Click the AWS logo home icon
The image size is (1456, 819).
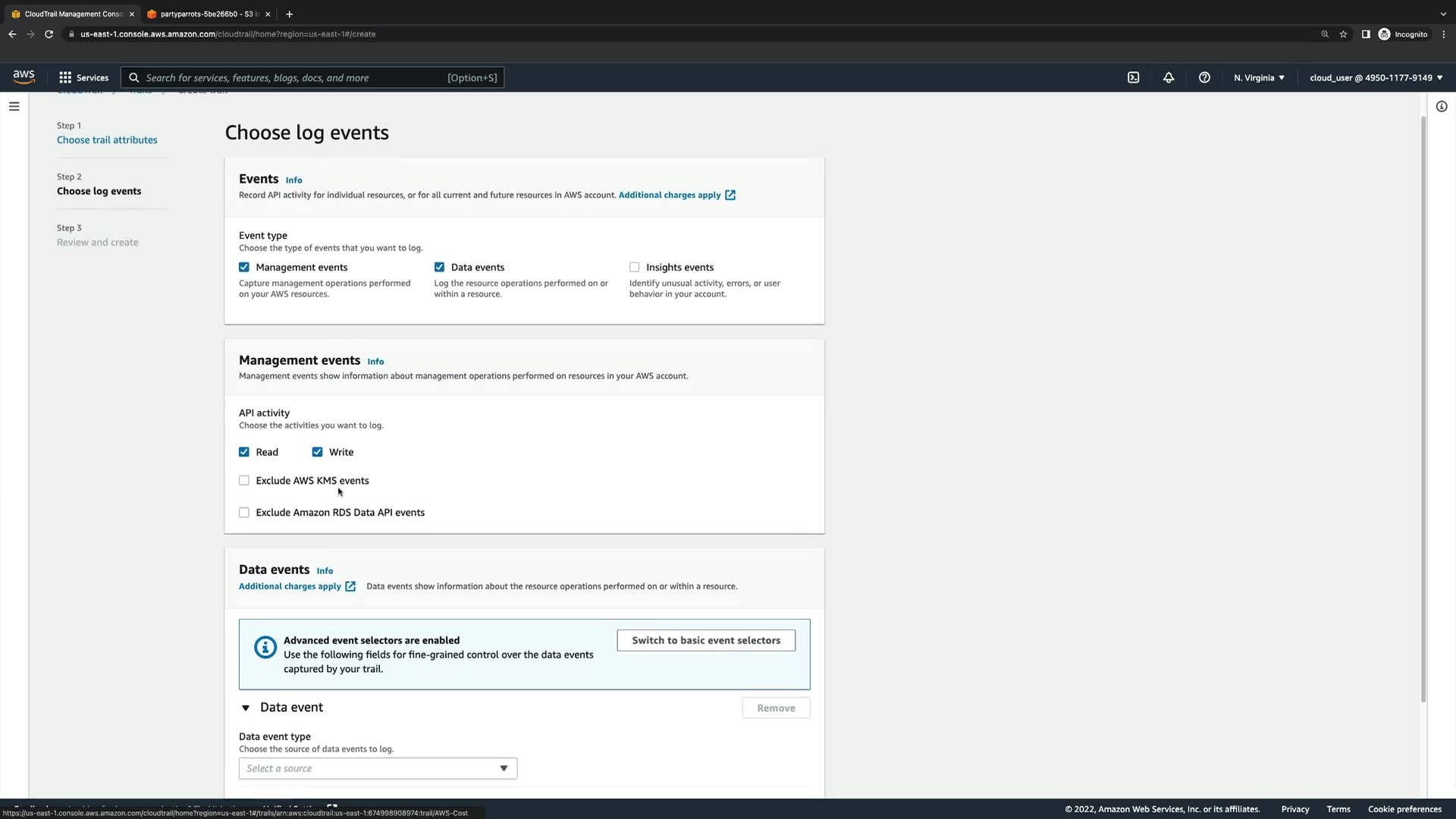(x=24, y=77)
